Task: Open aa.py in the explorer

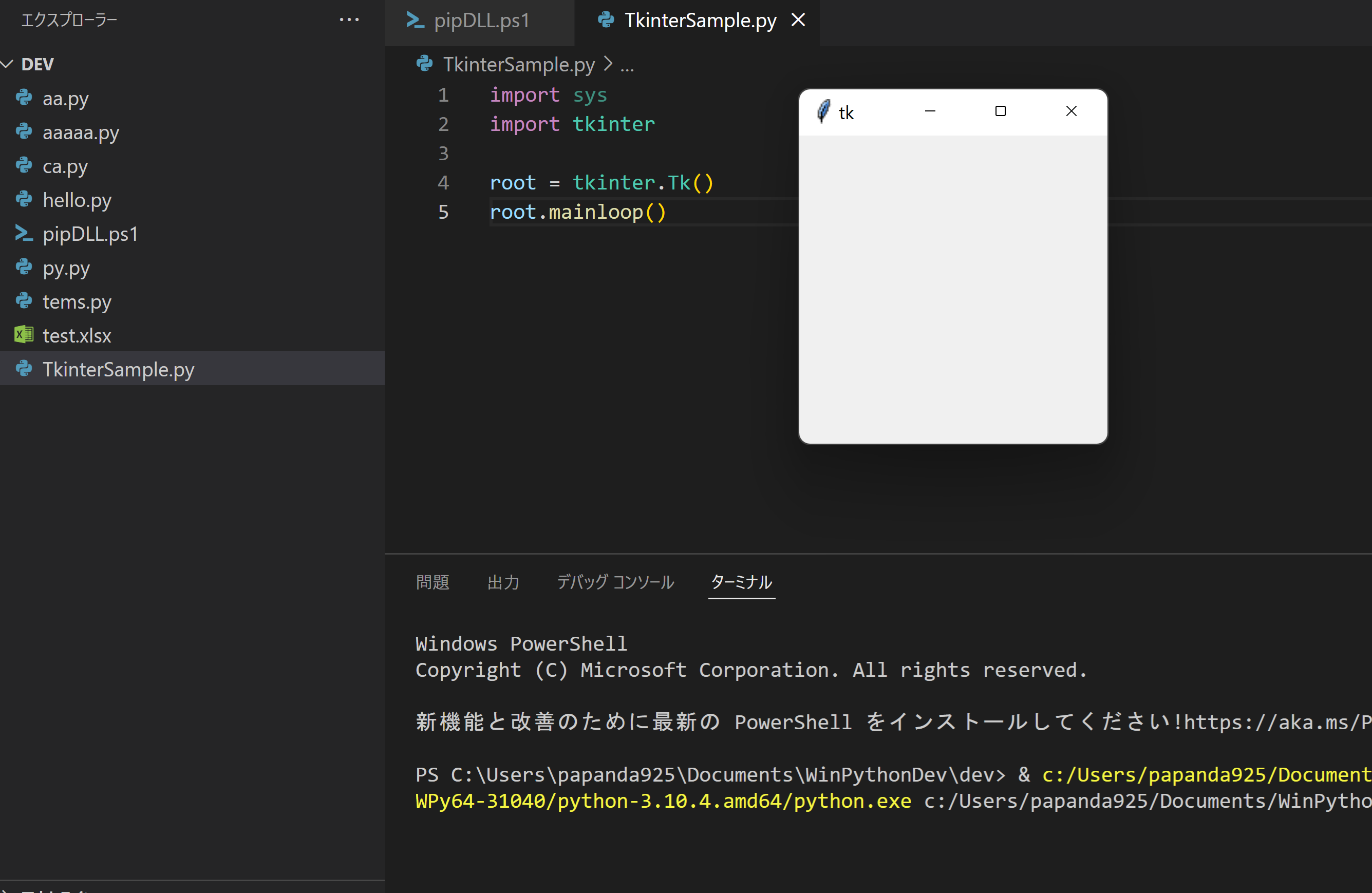Action: point(192,99)
